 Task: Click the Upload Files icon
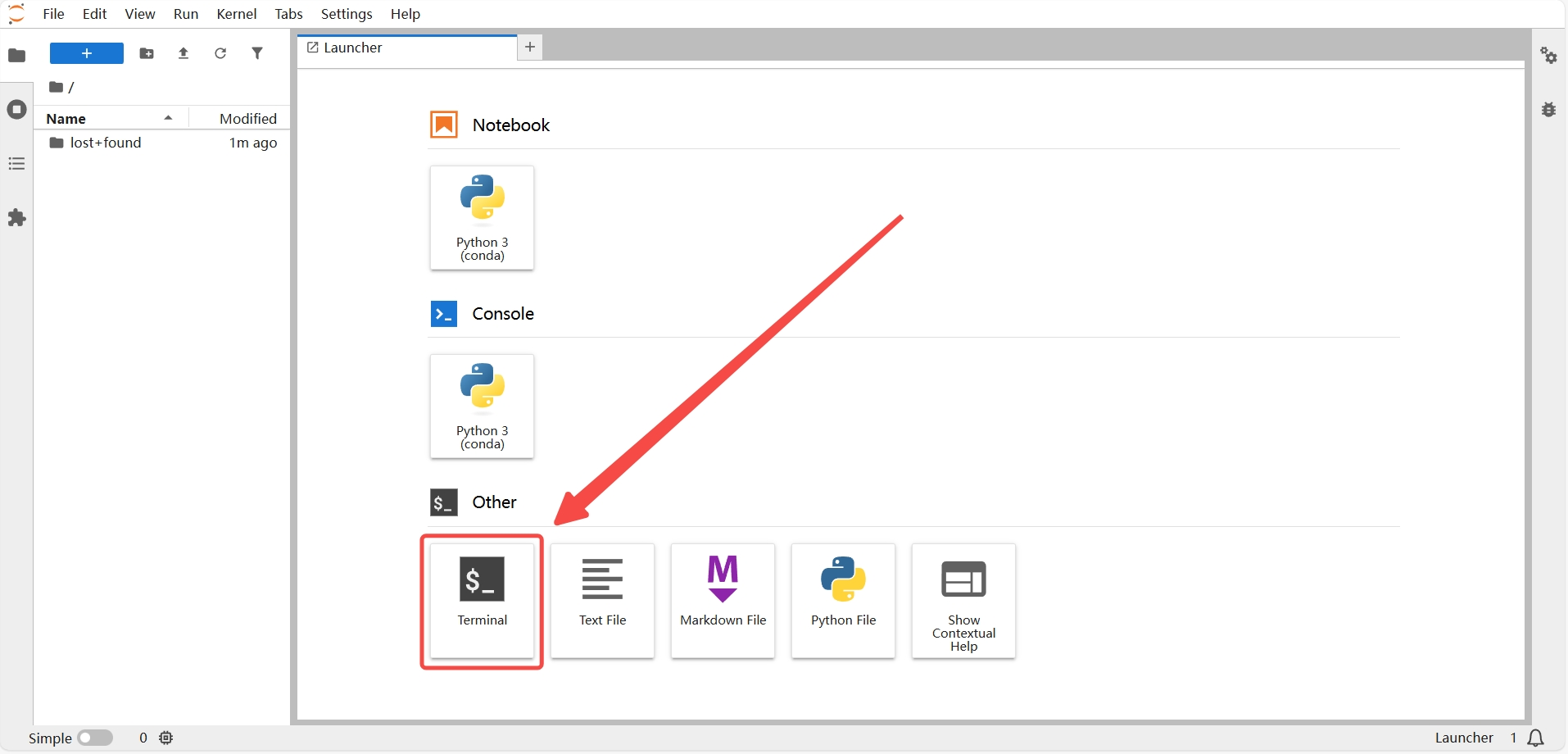pyautogui.click(x=184, y=53)
